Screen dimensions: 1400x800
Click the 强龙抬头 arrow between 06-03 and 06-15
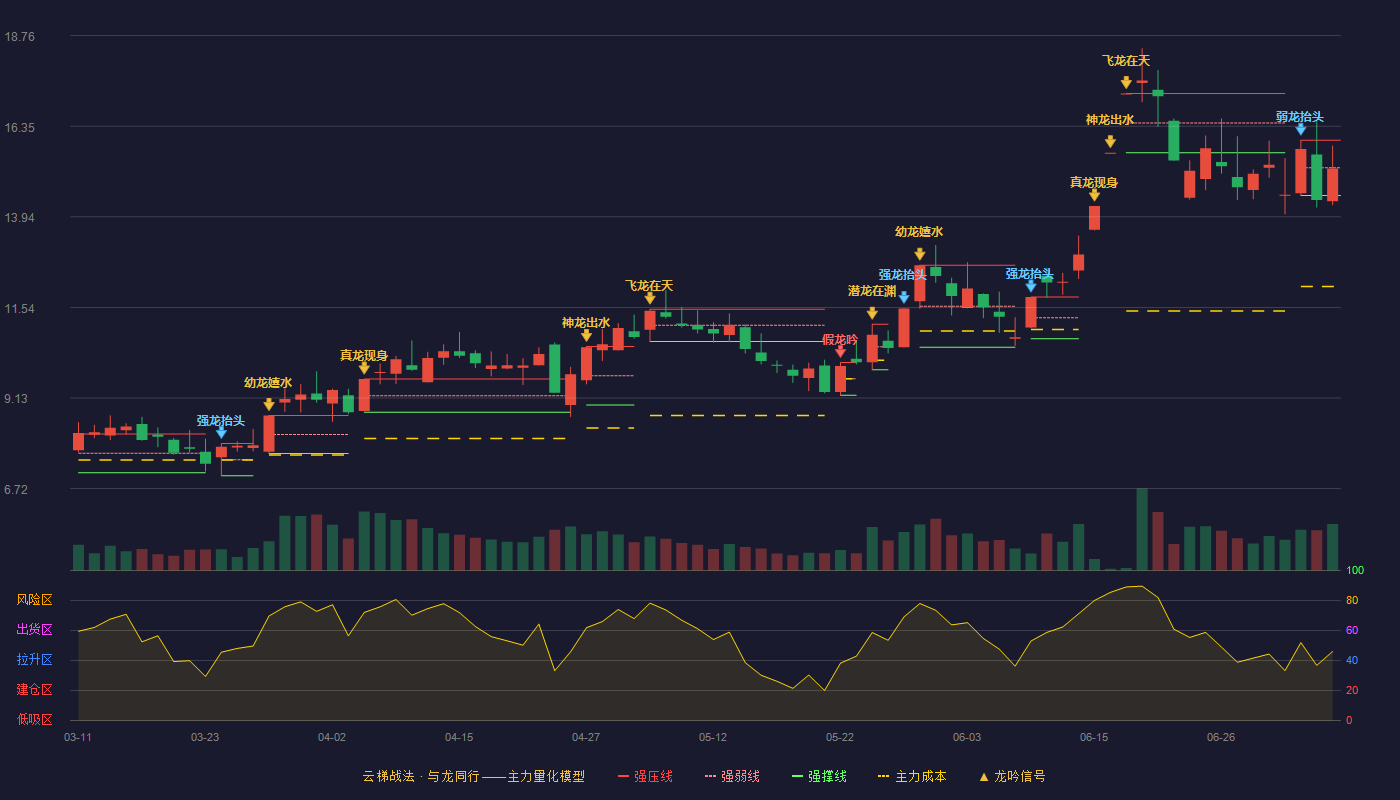1031,286
